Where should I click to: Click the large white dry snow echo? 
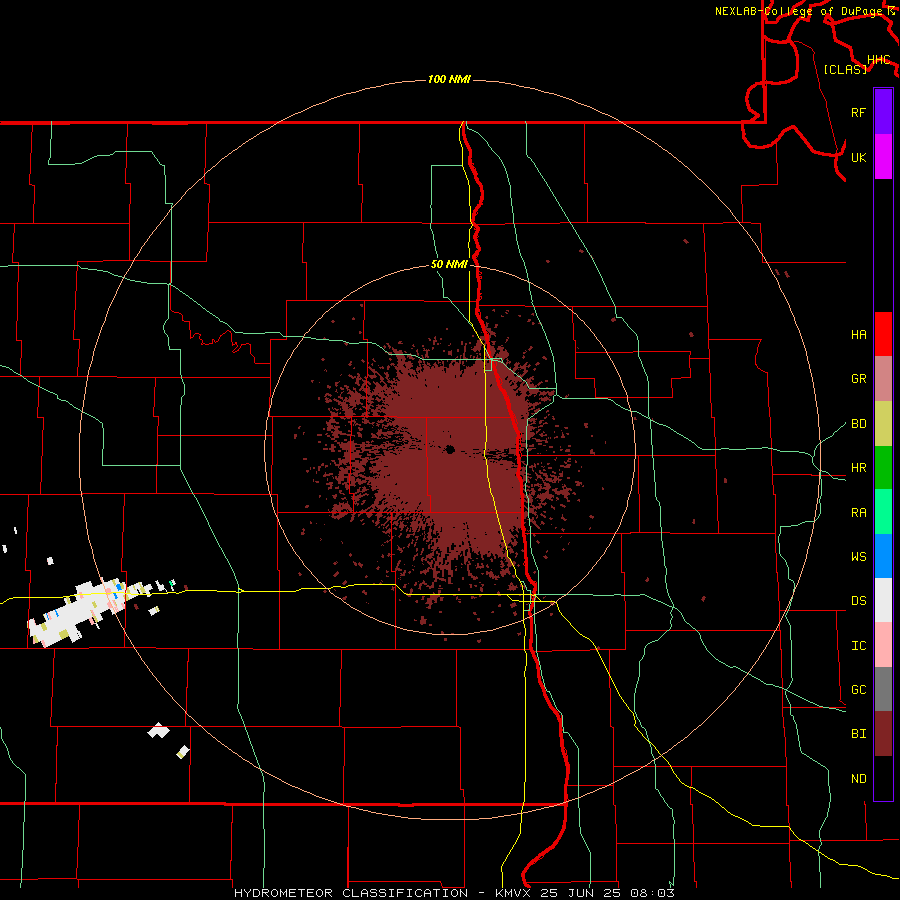click(x=86, y=611)
